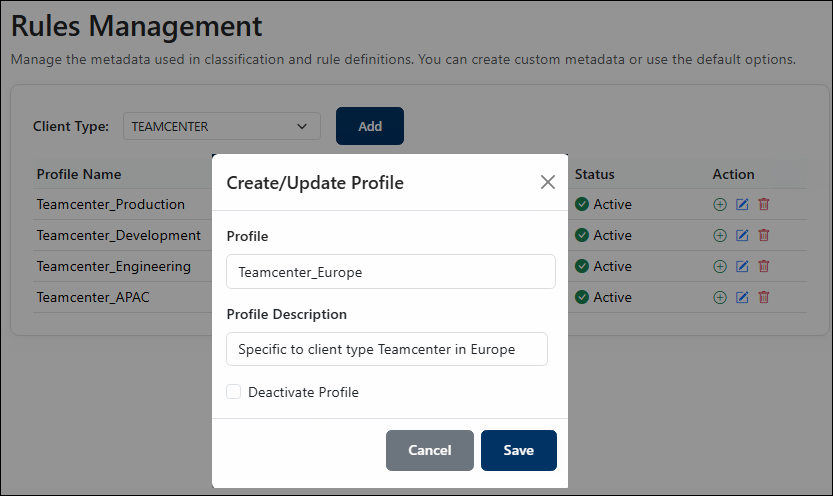Screen dimensions: 833x496
Task: Delete the Teamcenter_APAC profile
Action: [x=764, y=297]
